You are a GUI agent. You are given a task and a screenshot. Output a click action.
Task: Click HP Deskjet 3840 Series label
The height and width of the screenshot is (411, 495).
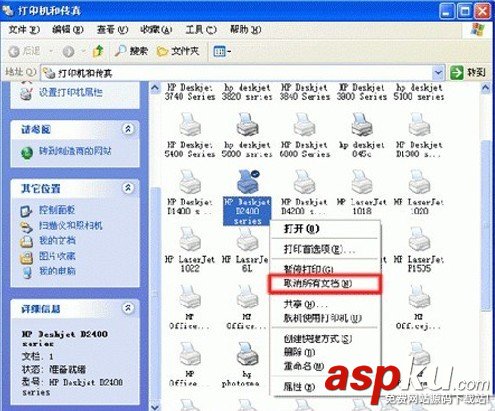304,92
